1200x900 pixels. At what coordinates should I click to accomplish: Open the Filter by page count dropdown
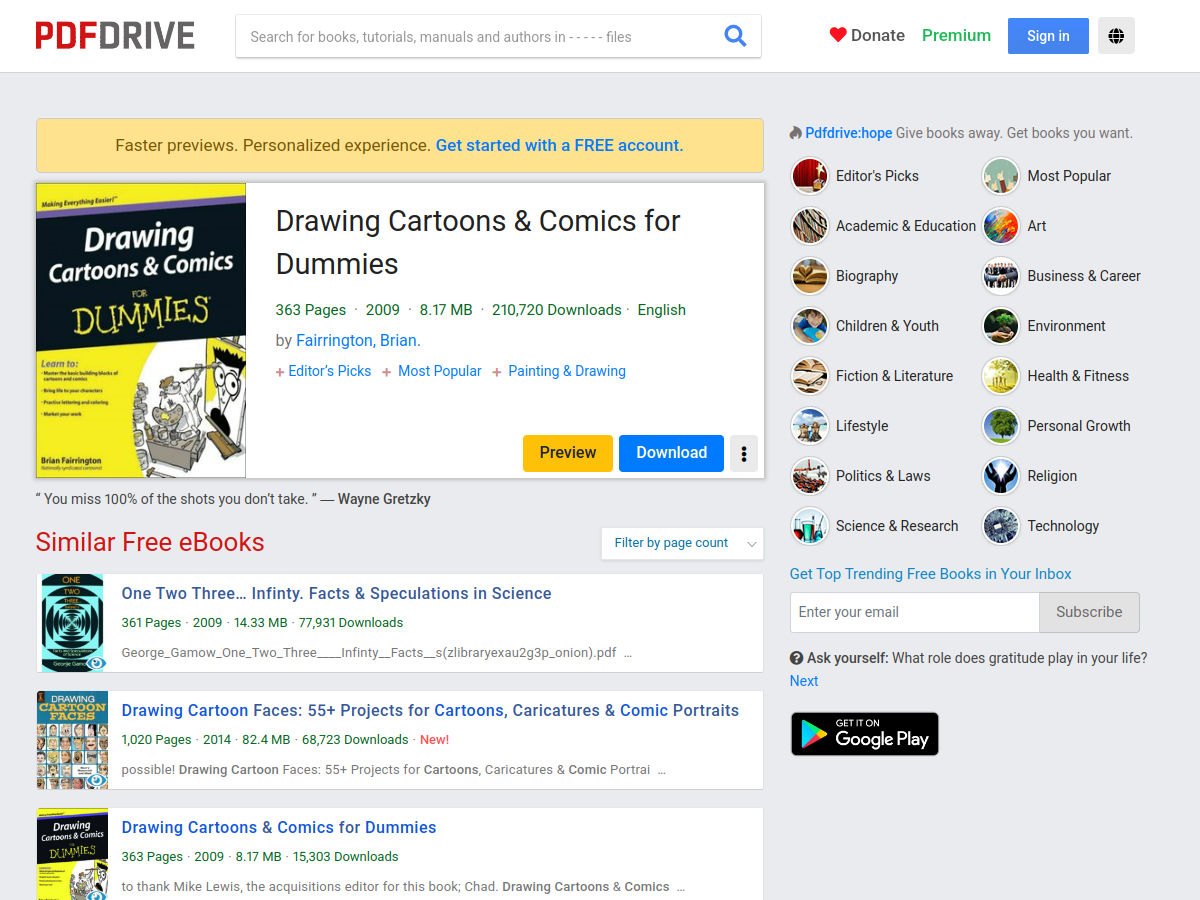tap(682, 543)
